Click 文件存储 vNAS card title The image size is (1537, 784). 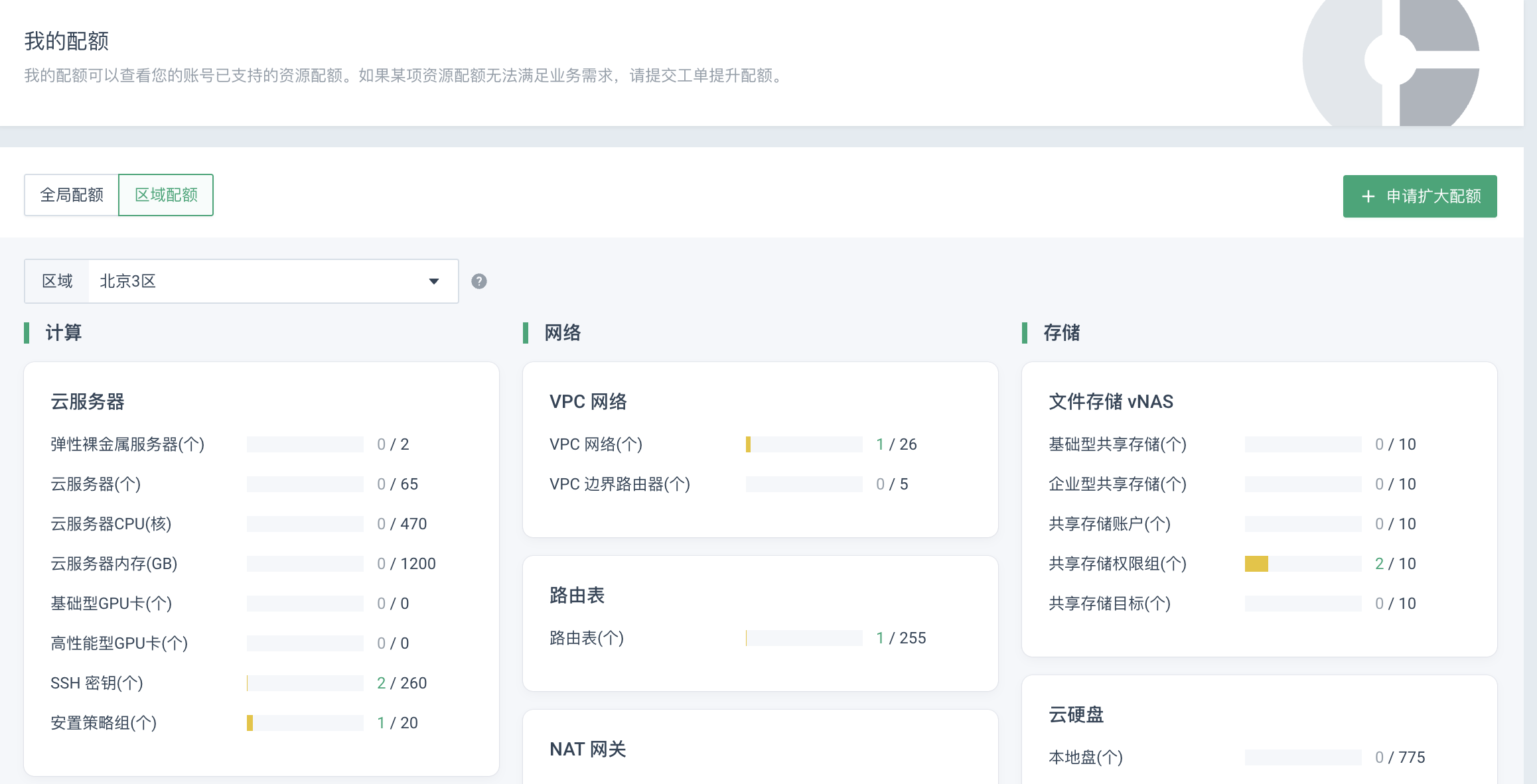tap(1110, 402)
